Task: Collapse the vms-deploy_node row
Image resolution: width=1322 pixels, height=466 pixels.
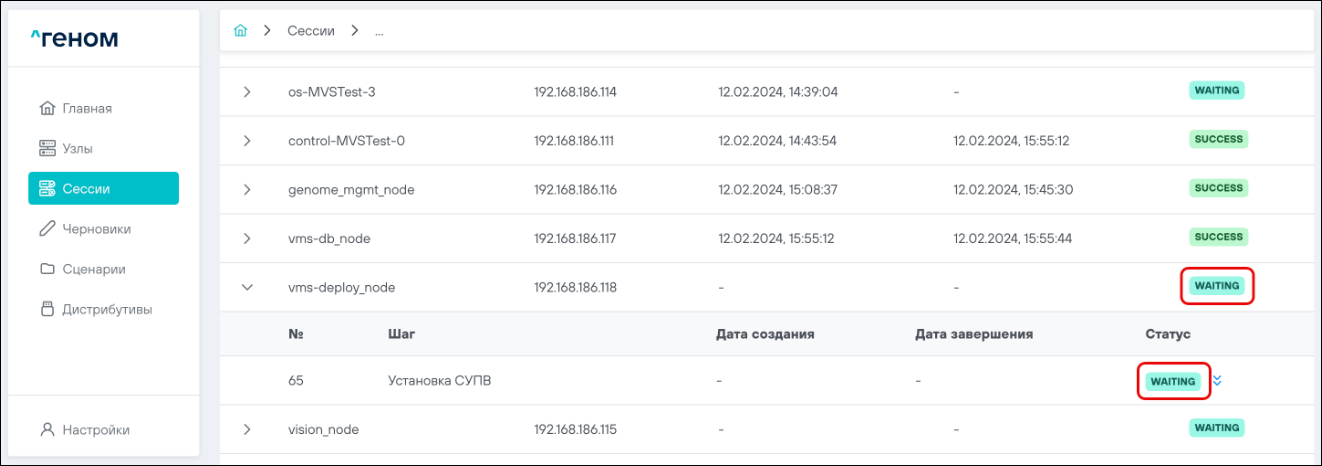Action: pos(247,287)
